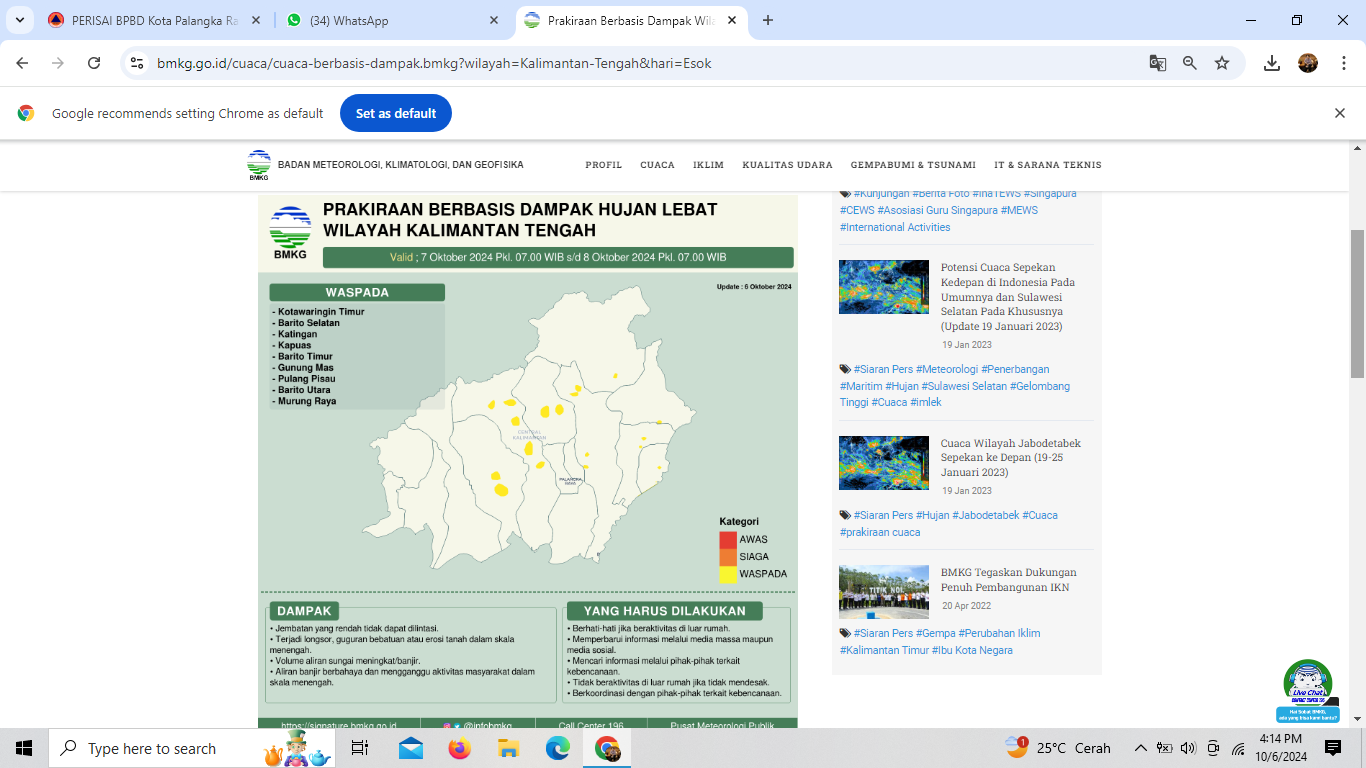Click the #Sulawesi Selatan hashtag link
The image size is (1366, 768).
point(964,386)
